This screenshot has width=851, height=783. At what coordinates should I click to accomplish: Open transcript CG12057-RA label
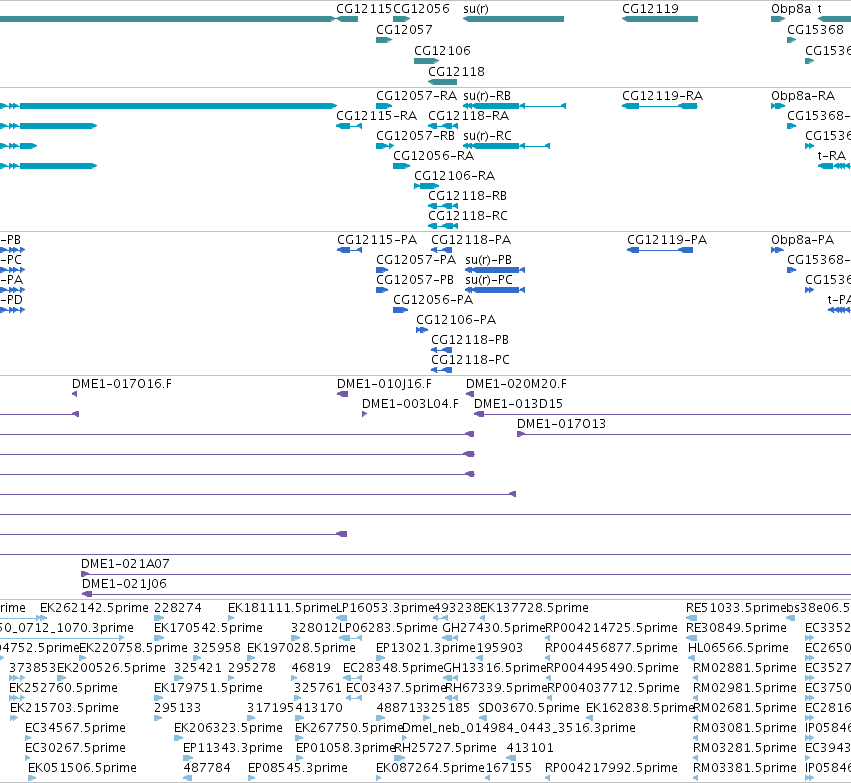point(416,96)
